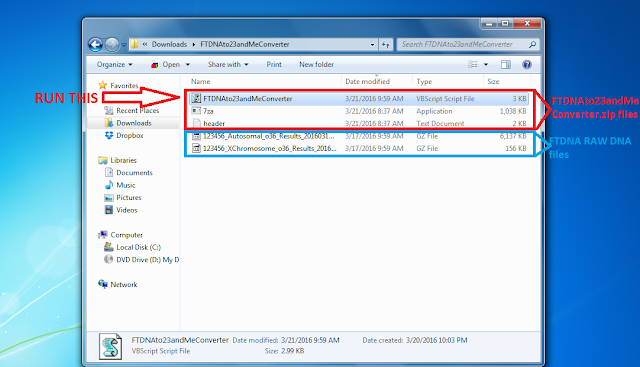Viewport: 640px width, 367px height.
Task: Click the Local Disk drive icon
Action: [109, 247]
